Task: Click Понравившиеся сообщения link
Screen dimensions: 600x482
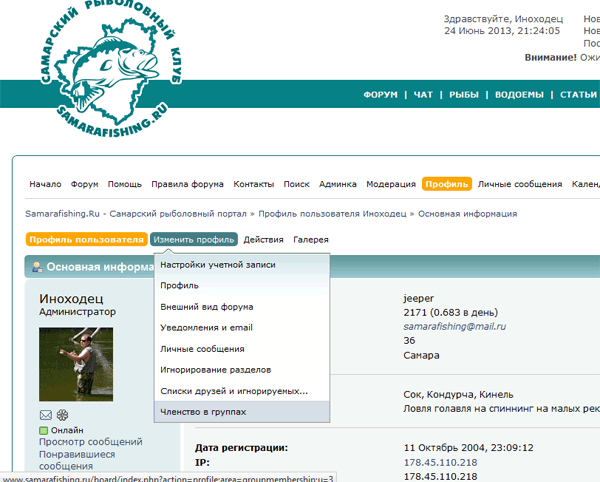Action: (x=77, y=460)
